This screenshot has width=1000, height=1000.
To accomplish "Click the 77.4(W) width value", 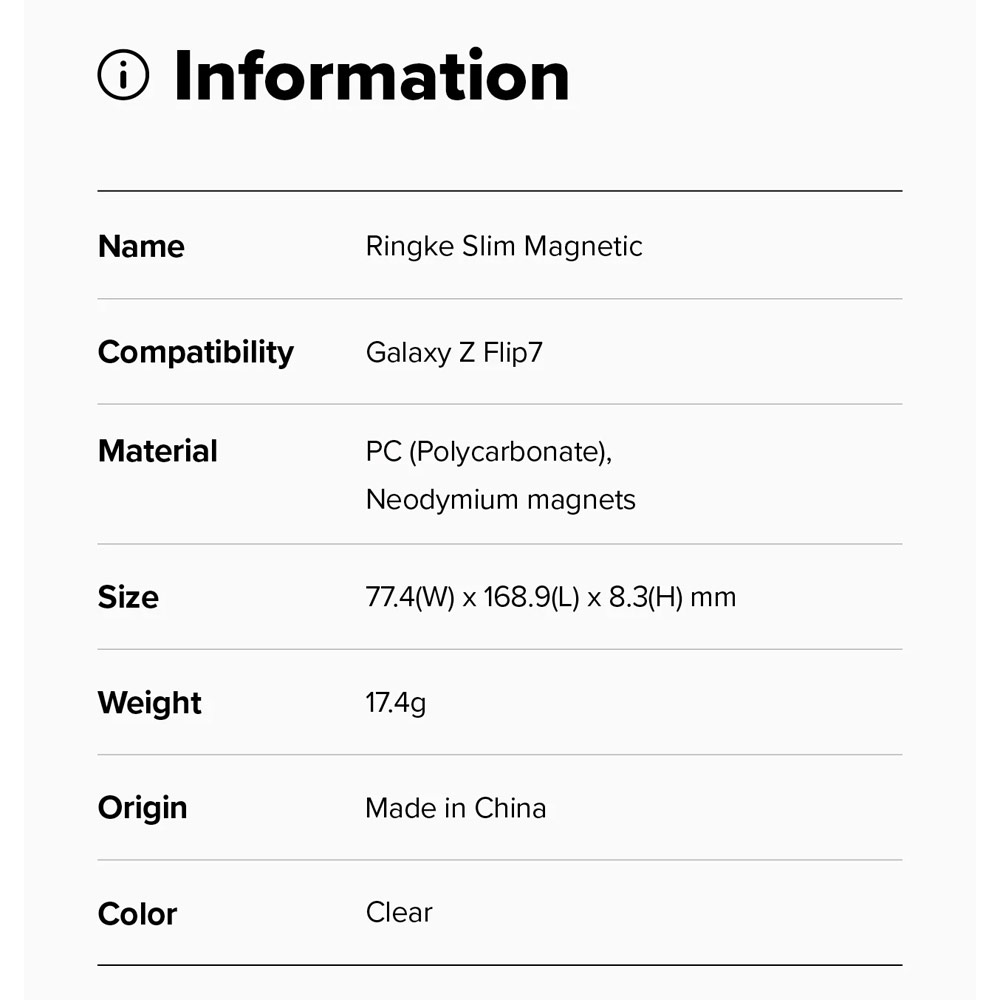I will tap(410, 598).
